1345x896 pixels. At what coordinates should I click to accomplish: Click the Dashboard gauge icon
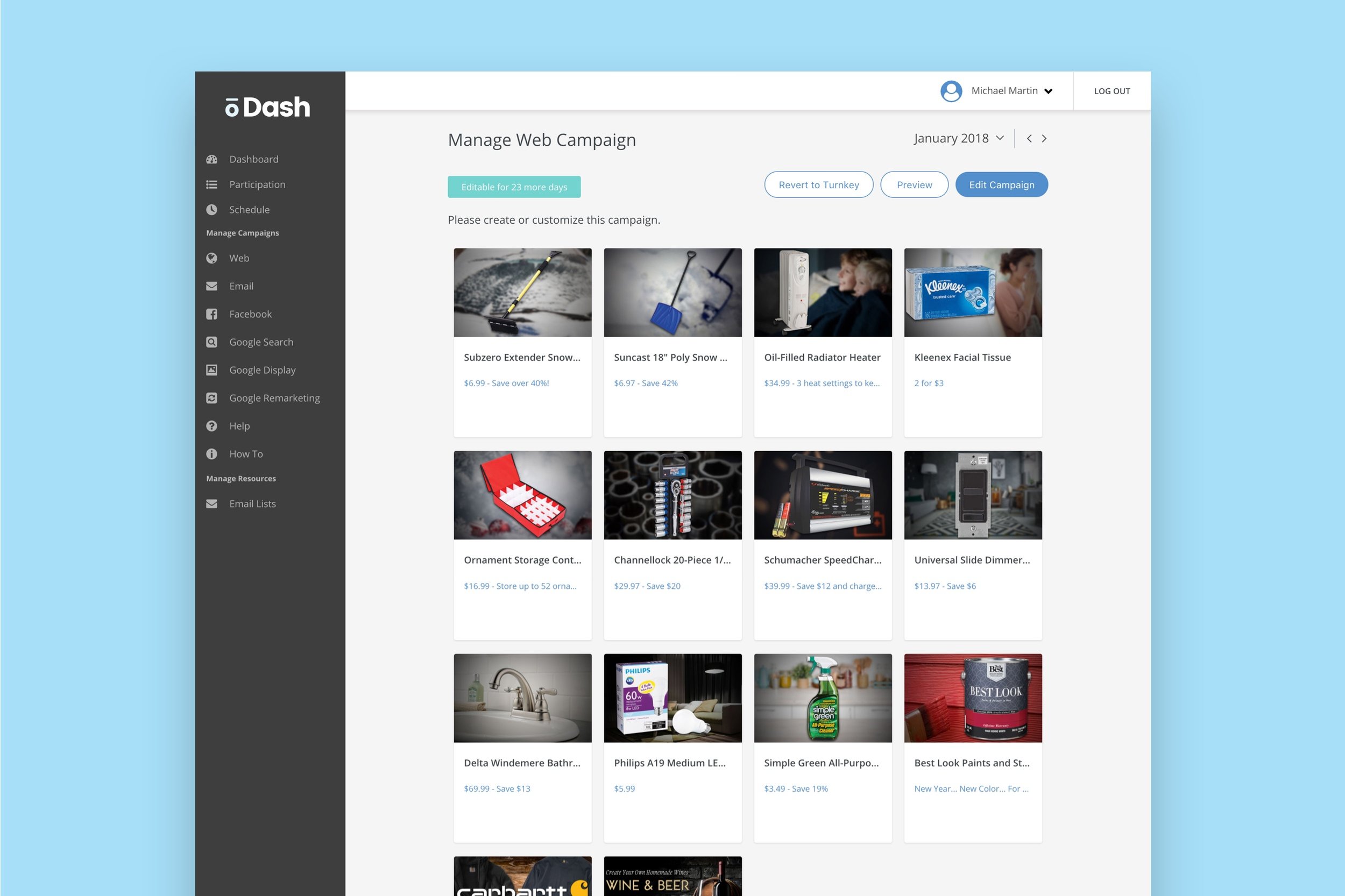pyautogui.click(x=211, y=159)
